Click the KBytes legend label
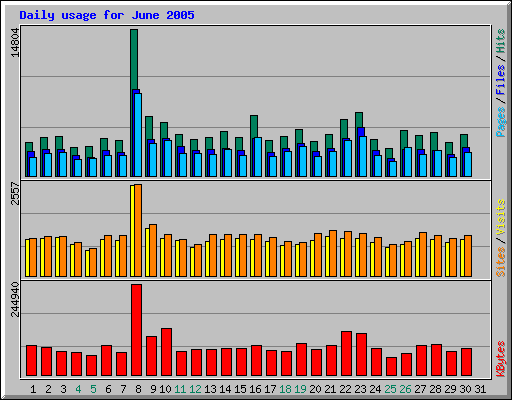 coord(500,359)
